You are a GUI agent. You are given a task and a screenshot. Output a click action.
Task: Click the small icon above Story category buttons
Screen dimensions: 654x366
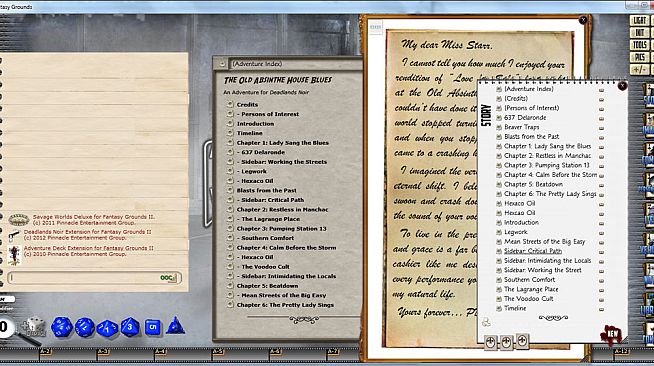click(x=486, y=322)
